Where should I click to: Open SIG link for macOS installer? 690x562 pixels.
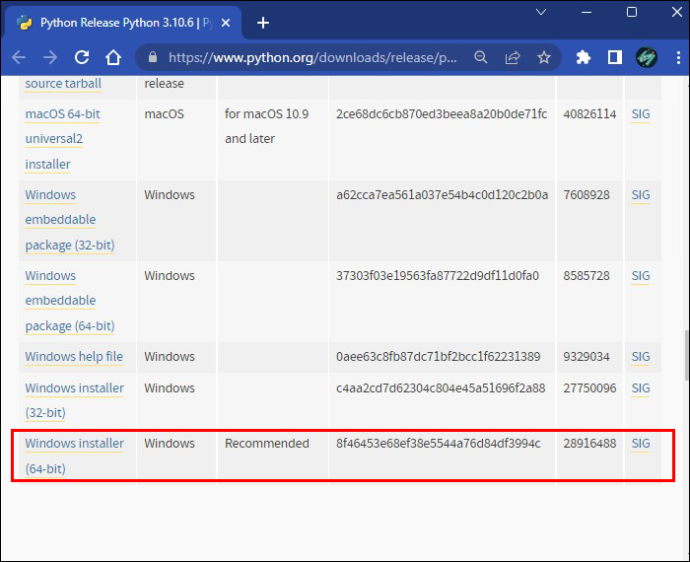640,114
